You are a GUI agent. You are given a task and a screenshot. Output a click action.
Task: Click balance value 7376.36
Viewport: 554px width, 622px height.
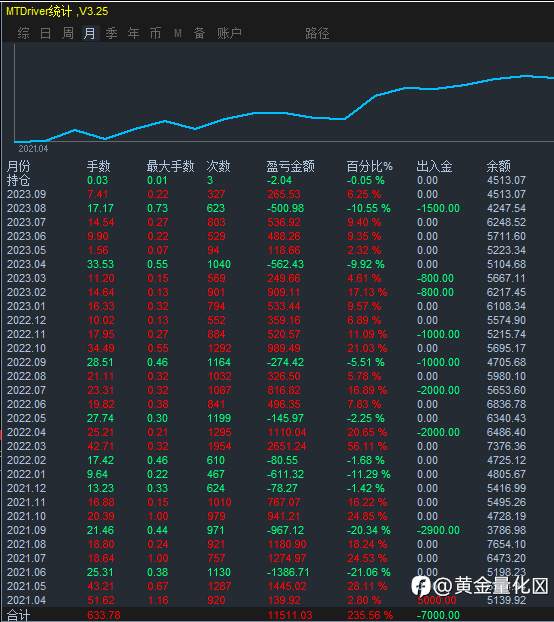coord(506,446)
